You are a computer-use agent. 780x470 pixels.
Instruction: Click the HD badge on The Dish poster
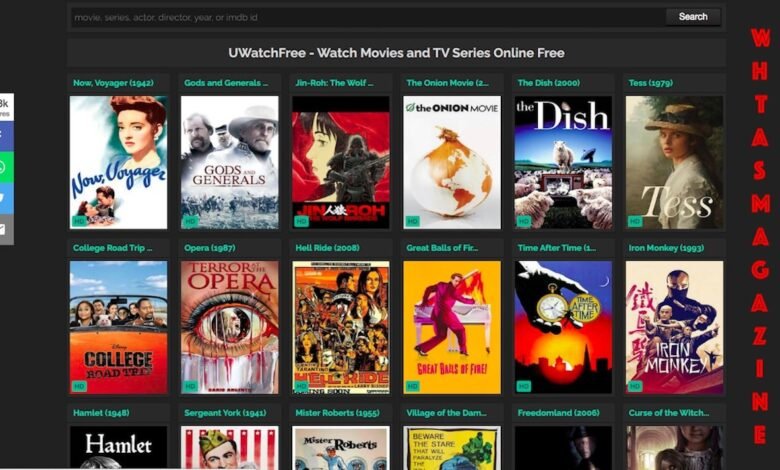(x=524, y=221)
